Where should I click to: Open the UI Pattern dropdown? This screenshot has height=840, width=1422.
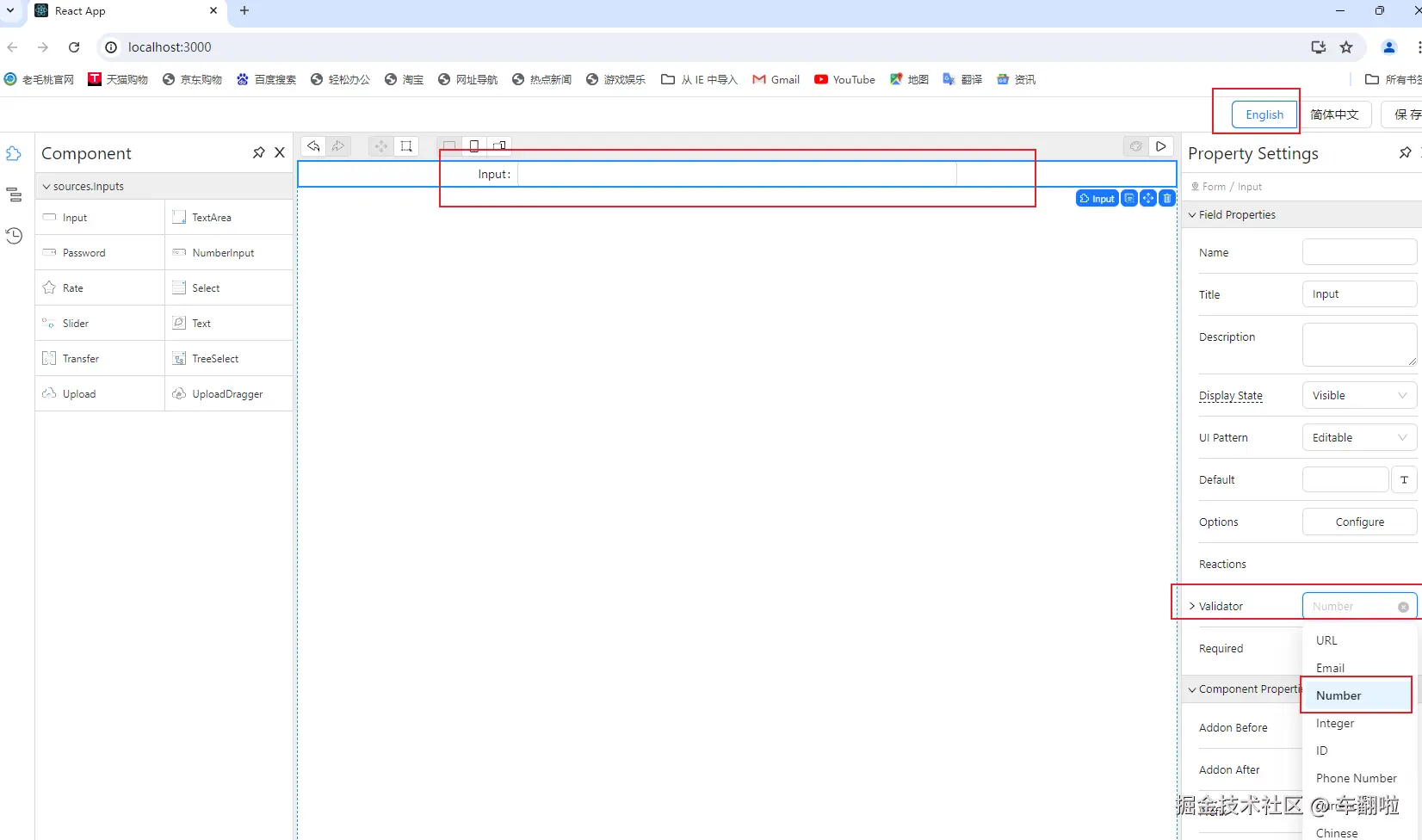coord(1358,438)
